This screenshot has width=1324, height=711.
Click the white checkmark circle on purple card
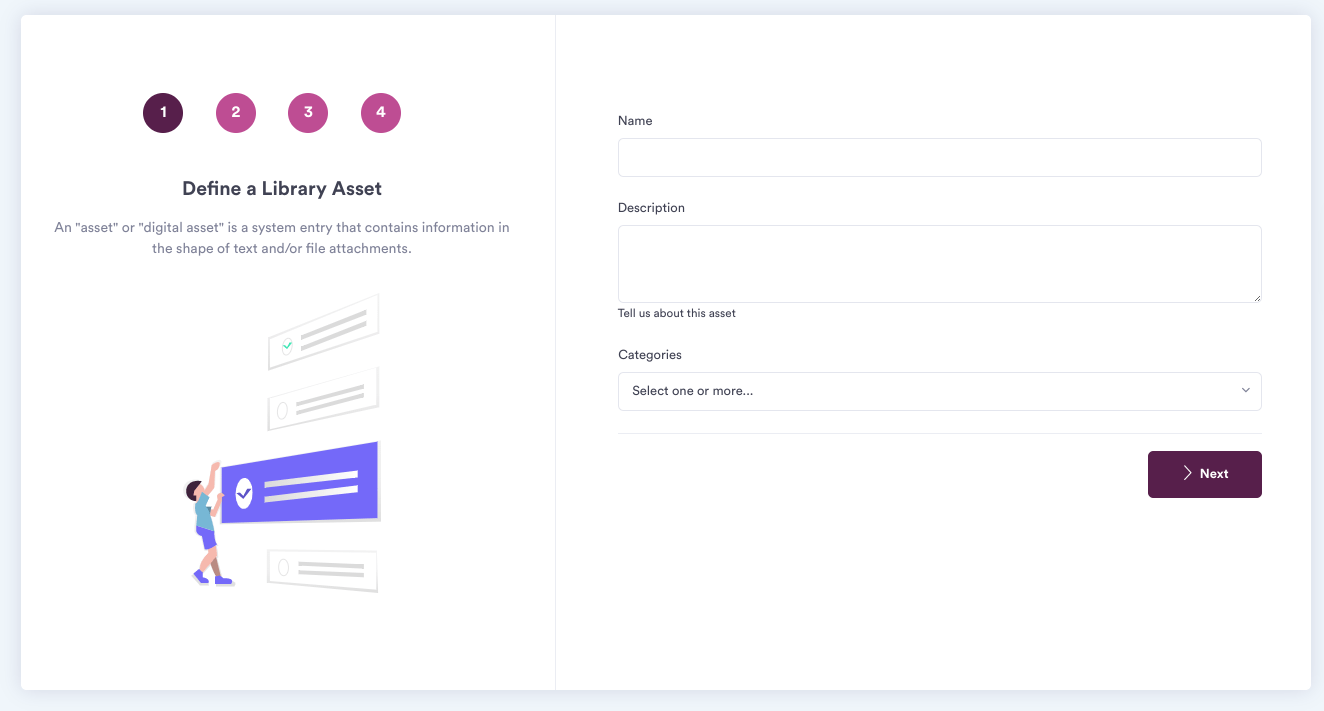click(244, 492)
